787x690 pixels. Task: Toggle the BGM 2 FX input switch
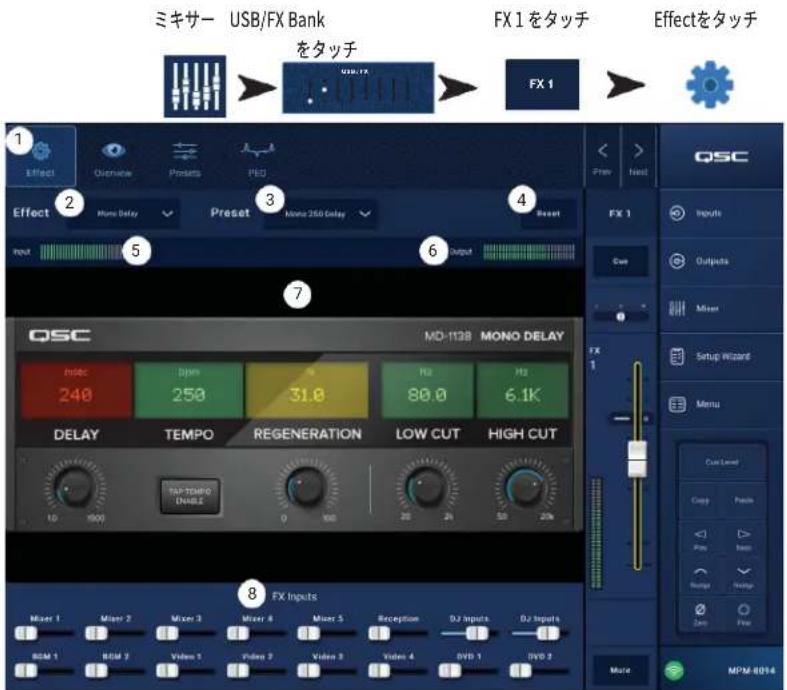pyautogui.click(x=114, y=670)
